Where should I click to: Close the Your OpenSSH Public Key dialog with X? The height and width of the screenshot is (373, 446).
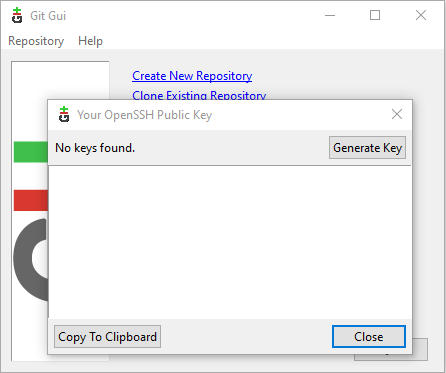[x=397, y=114]
